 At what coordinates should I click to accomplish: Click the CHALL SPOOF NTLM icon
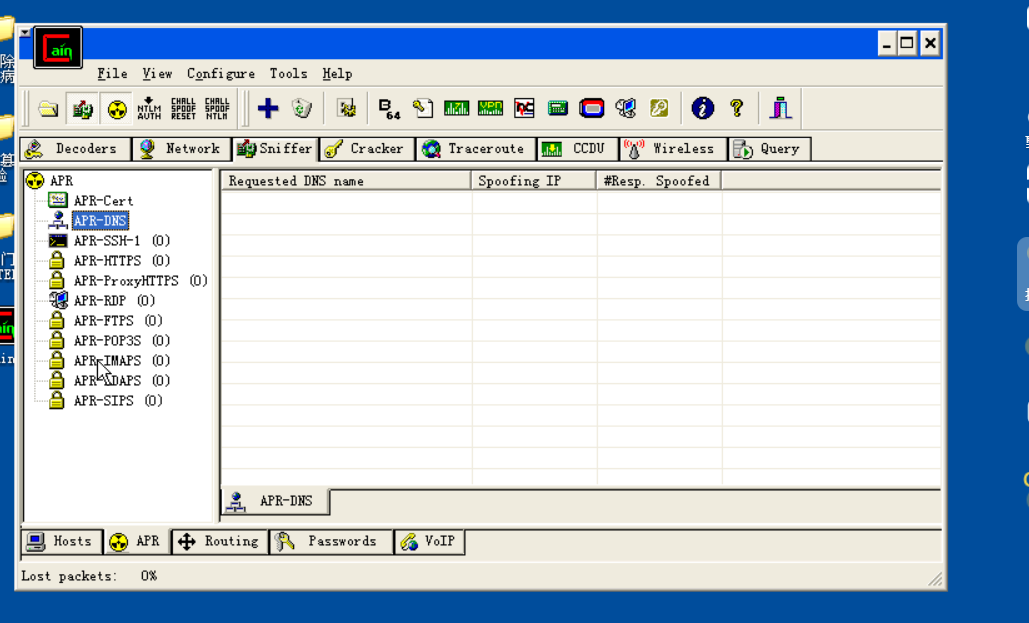click(217, 108)
